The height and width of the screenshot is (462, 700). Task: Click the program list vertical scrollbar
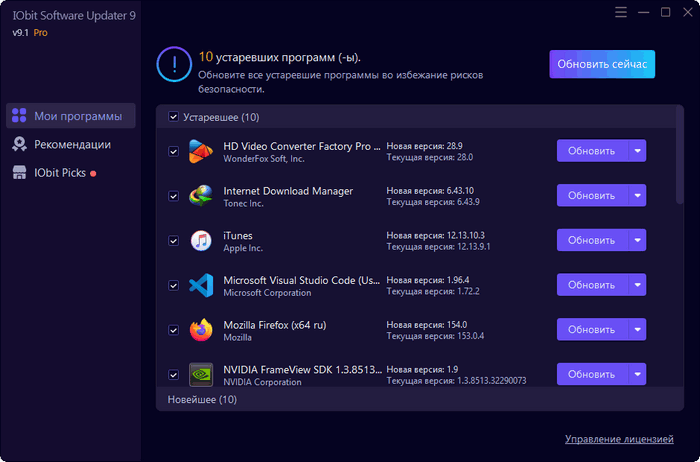(679, 155)
